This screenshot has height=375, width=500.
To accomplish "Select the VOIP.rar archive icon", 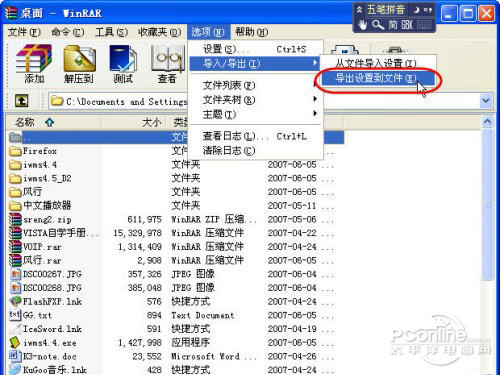I will 15,247.
